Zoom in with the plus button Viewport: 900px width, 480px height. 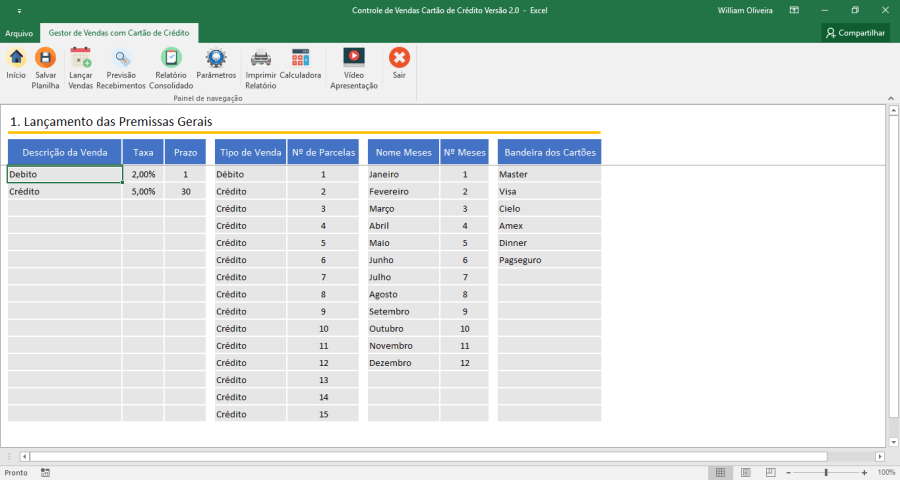coord(864,473)
